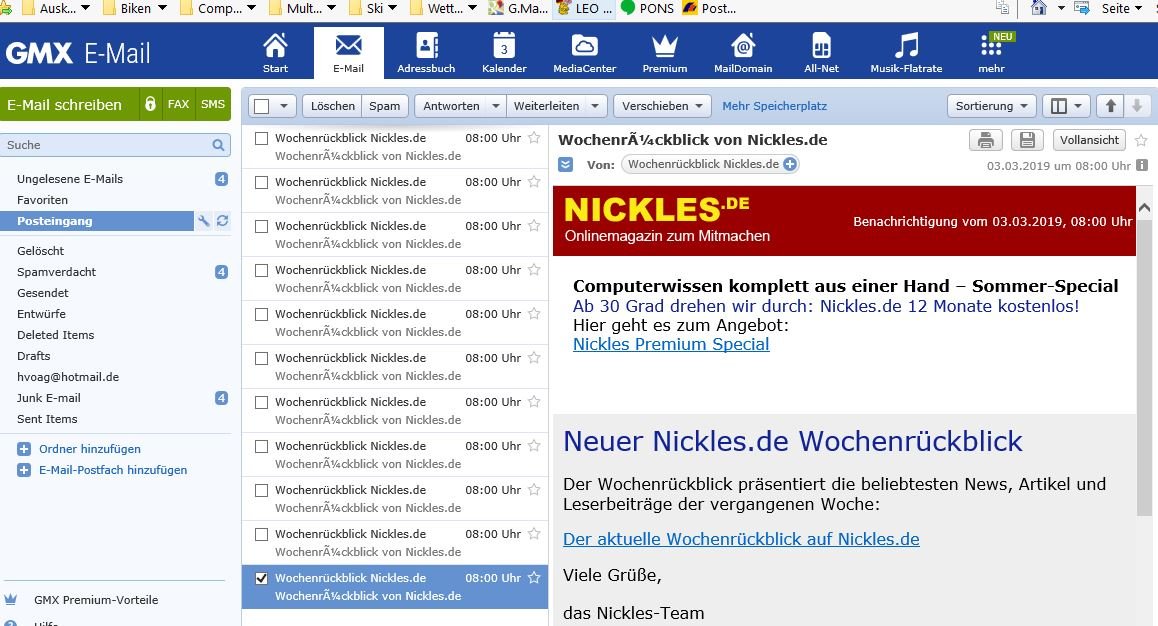The image size is (1158, 626).
Task: Click the FAX button
Action: [178, 104]
